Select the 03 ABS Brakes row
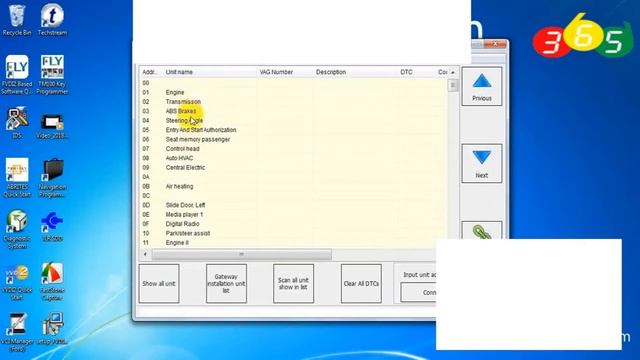640x360 pixels. click(x=293, y=111)
